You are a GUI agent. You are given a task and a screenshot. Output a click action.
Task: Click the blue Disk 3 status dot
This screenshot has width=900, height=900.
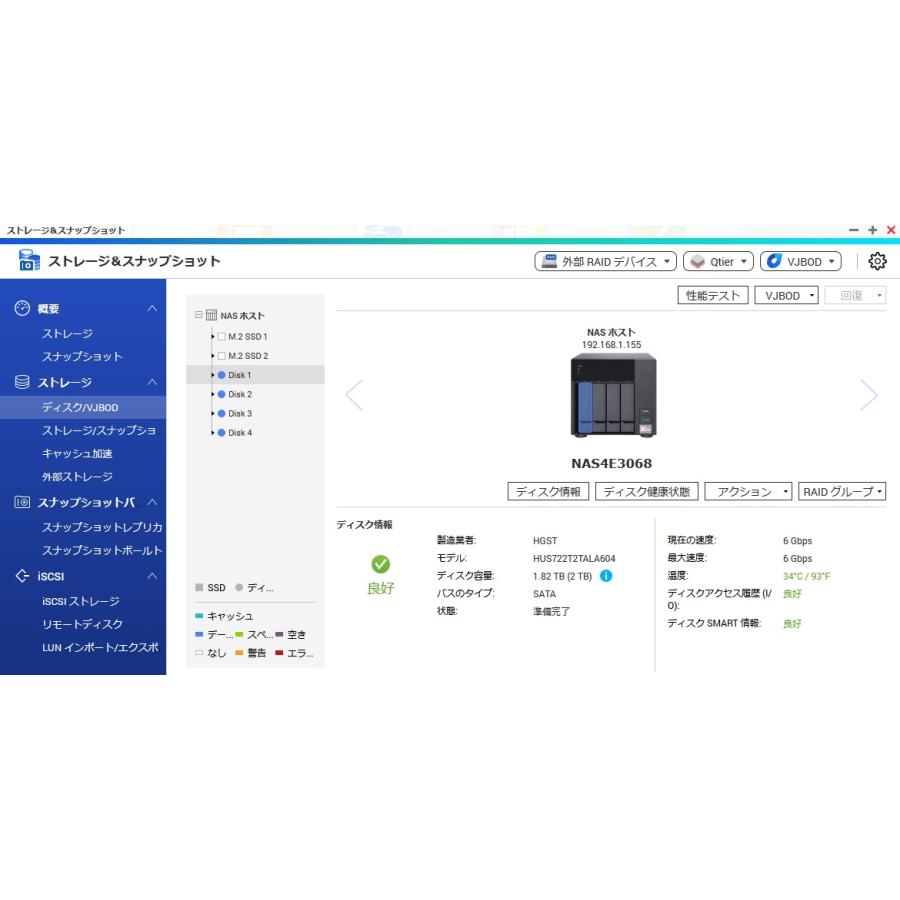(222, 413)
